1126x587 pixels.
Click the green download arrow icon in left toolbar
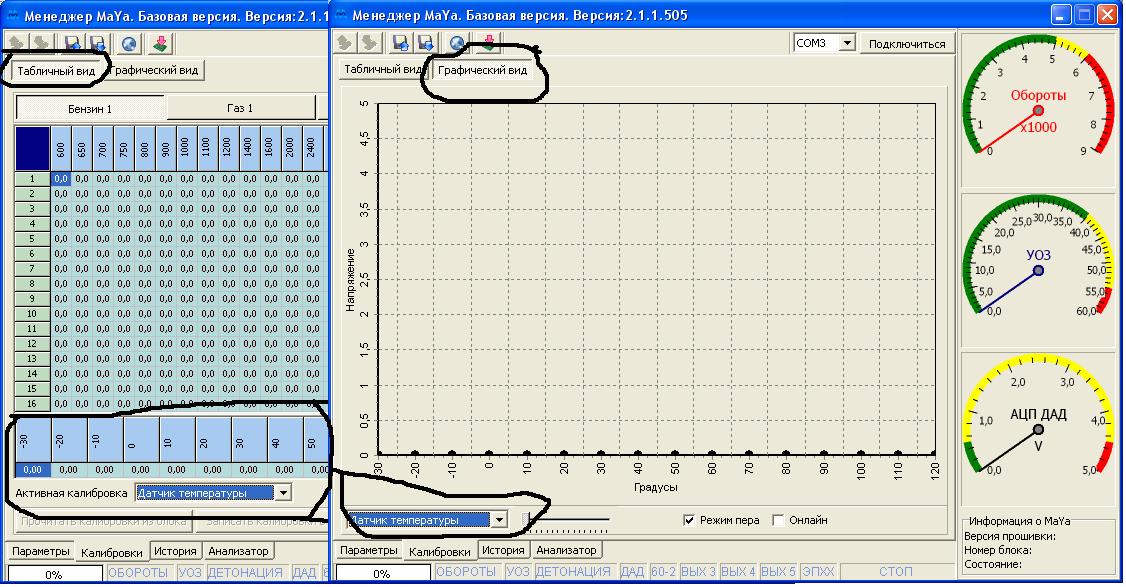point(160,44)
